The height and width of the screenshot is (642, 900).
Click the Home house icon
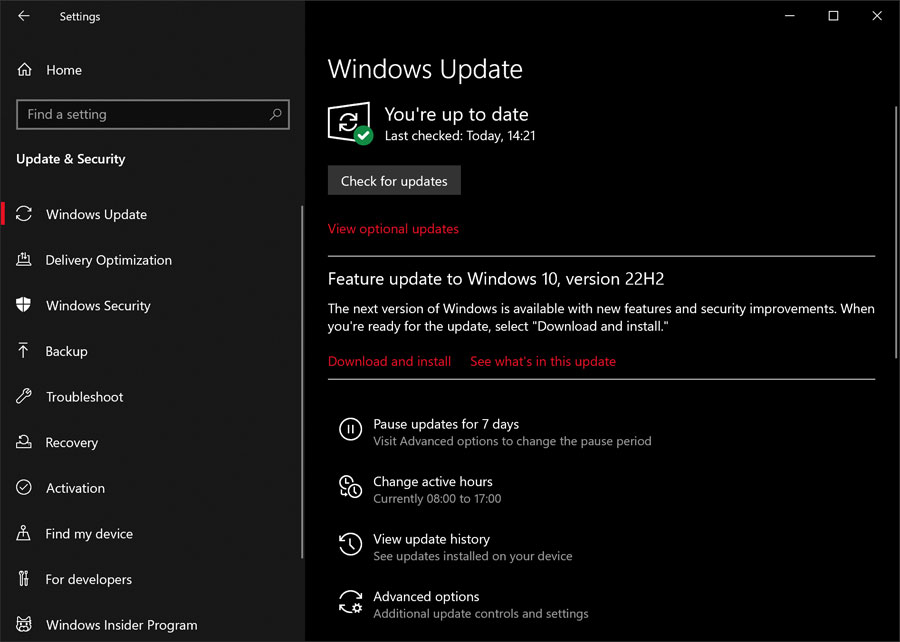(24, 70)
